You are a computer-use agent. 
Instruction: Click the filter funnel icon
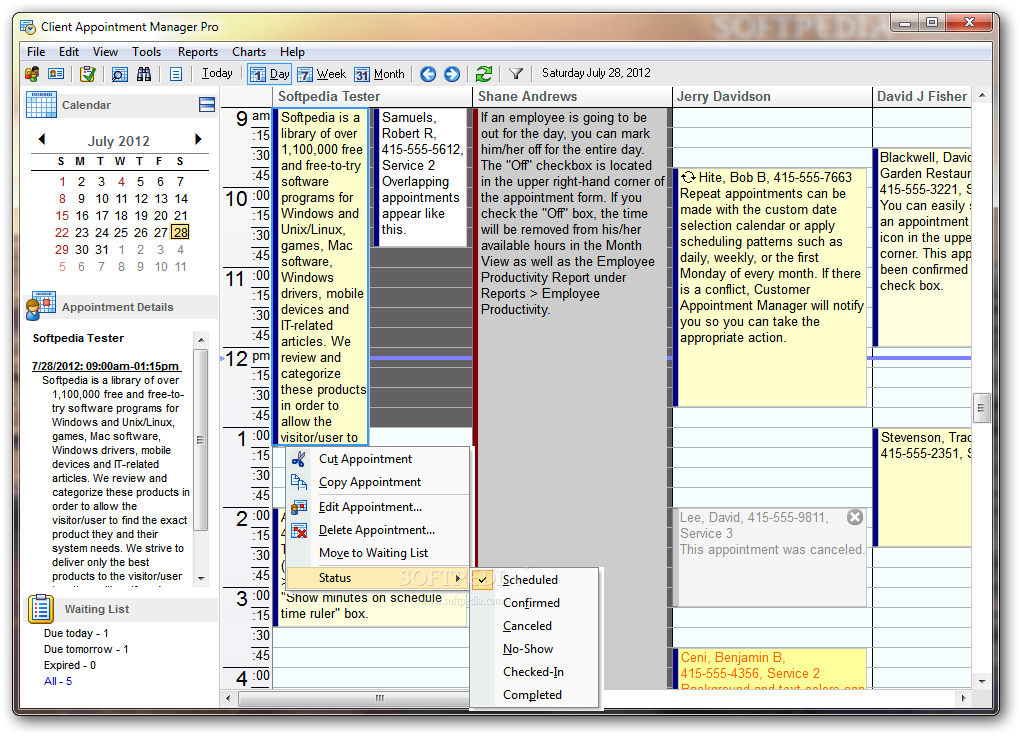coord(516,74)
